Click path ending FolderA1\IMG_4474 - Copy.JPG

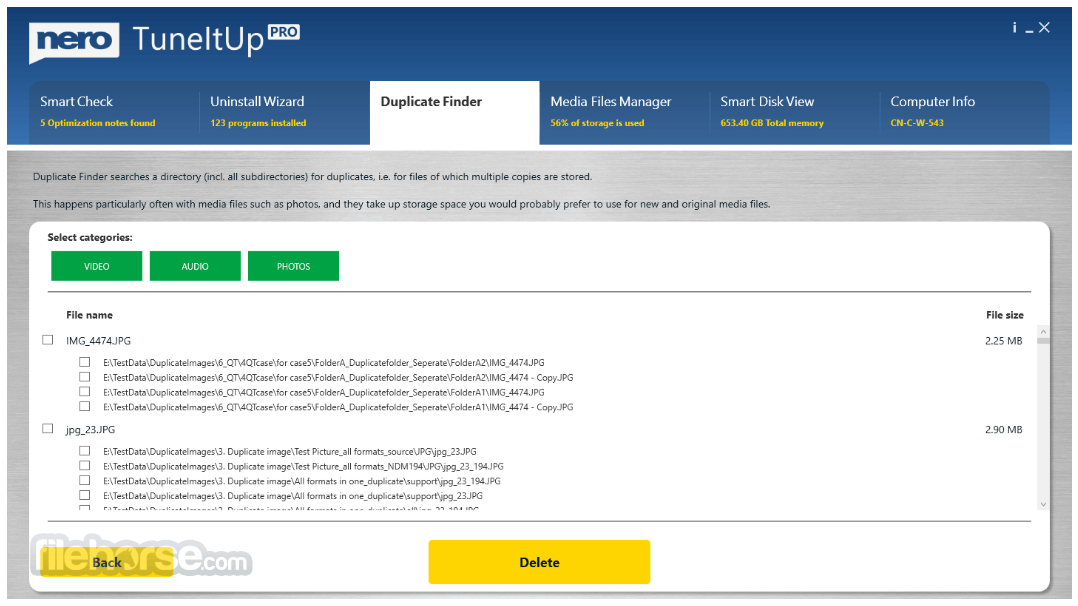point(338,407)
